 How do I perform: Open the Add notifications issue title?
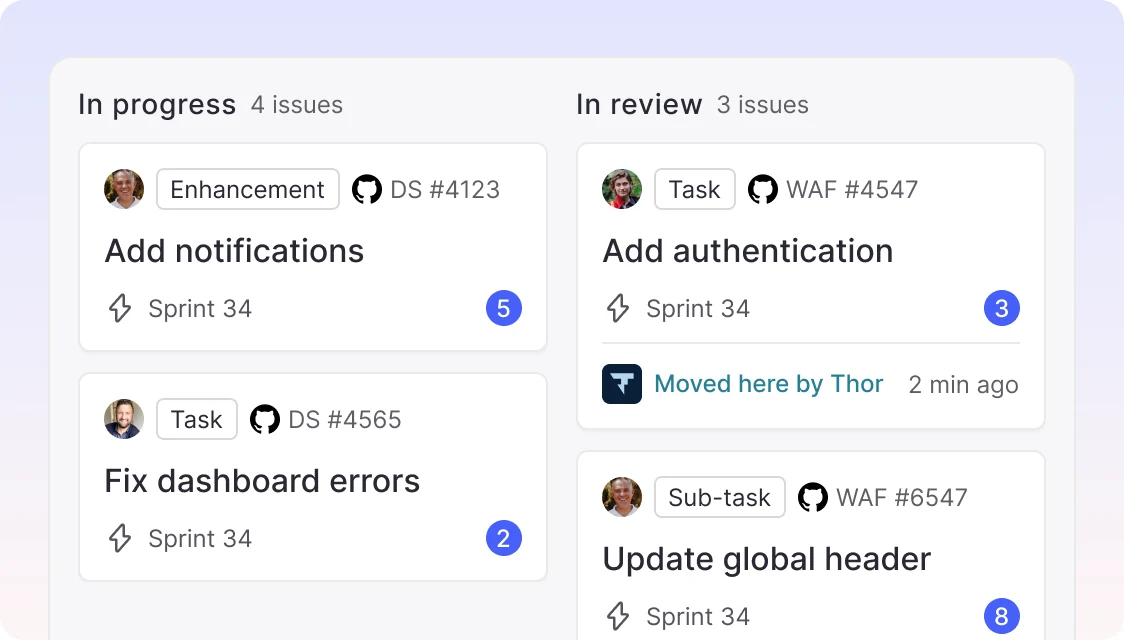(234, 251)
